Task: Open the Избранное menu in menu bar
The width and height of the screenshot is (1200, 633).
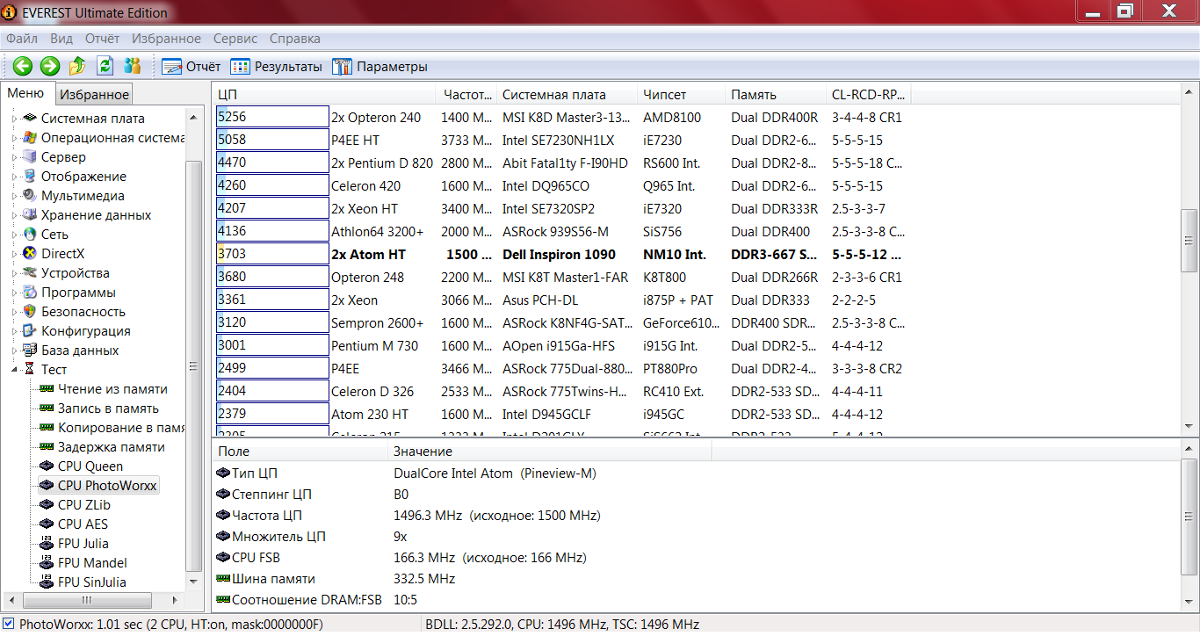Action: 166,38
